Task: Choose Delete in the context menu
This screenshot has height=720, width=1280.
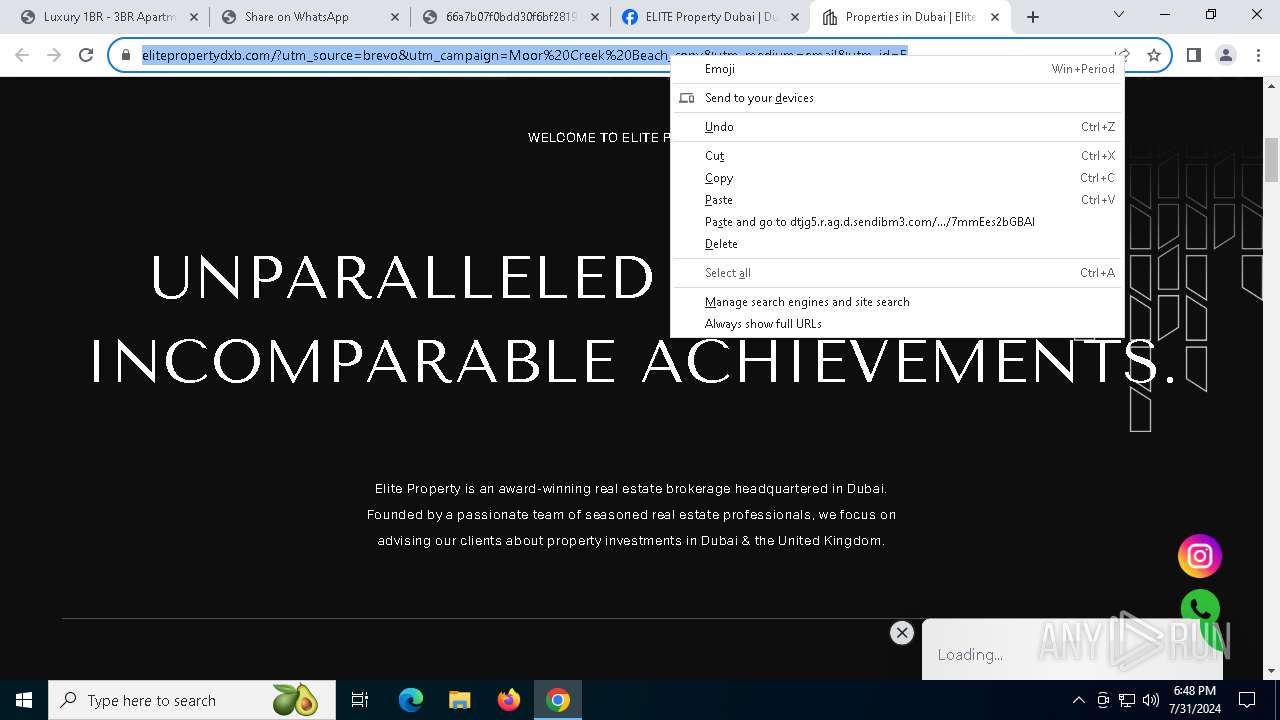Action: point(897,244)
